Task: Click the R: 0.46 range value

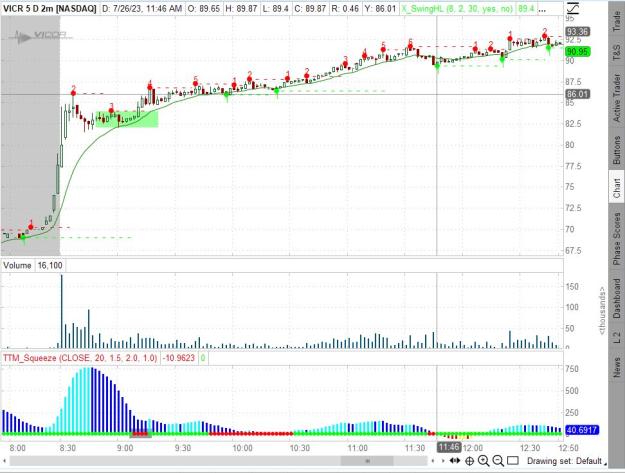Action: [345, 8]
